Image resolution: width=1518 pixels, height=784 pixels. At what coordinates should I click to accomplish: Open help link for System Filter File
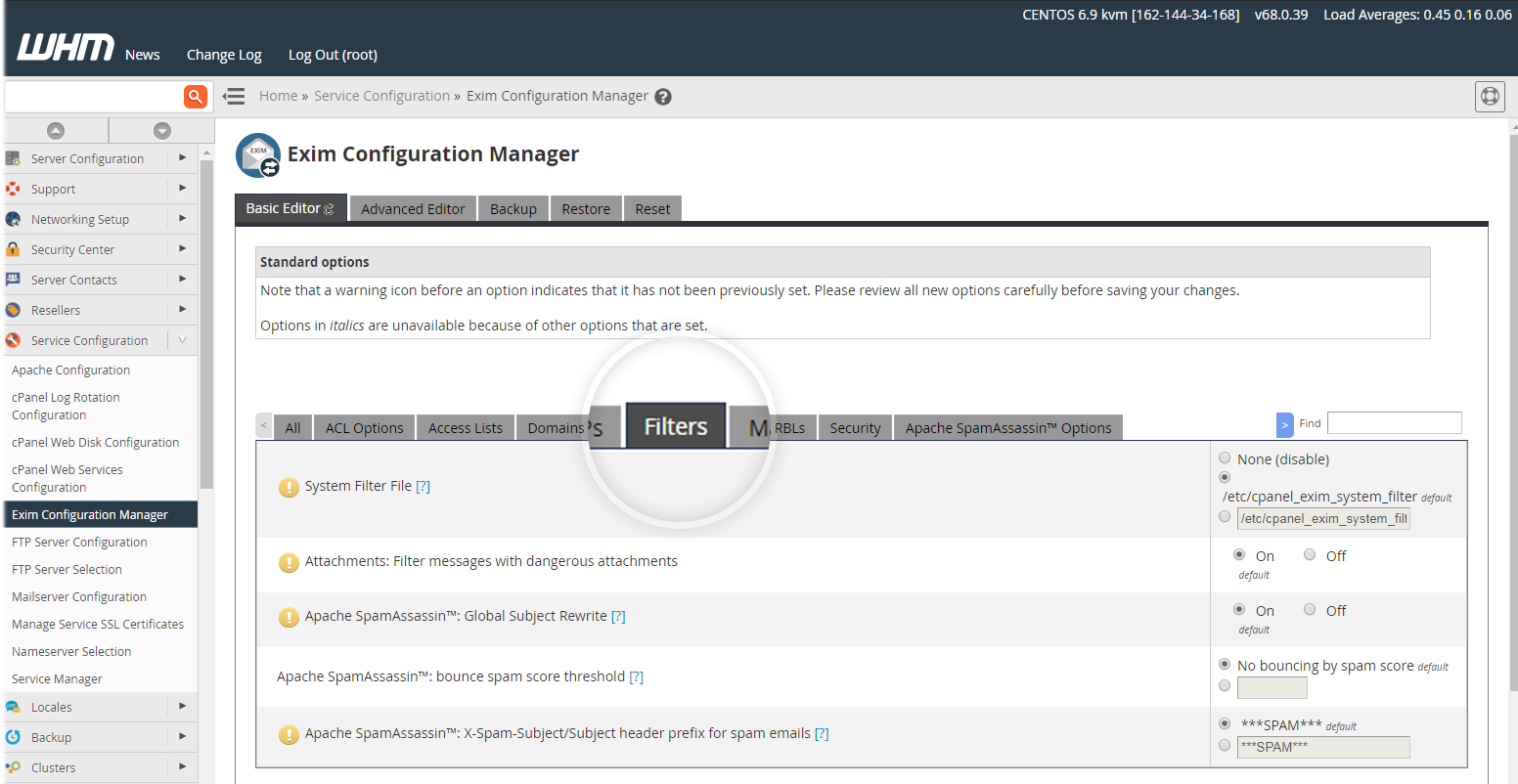coord(423,486)
